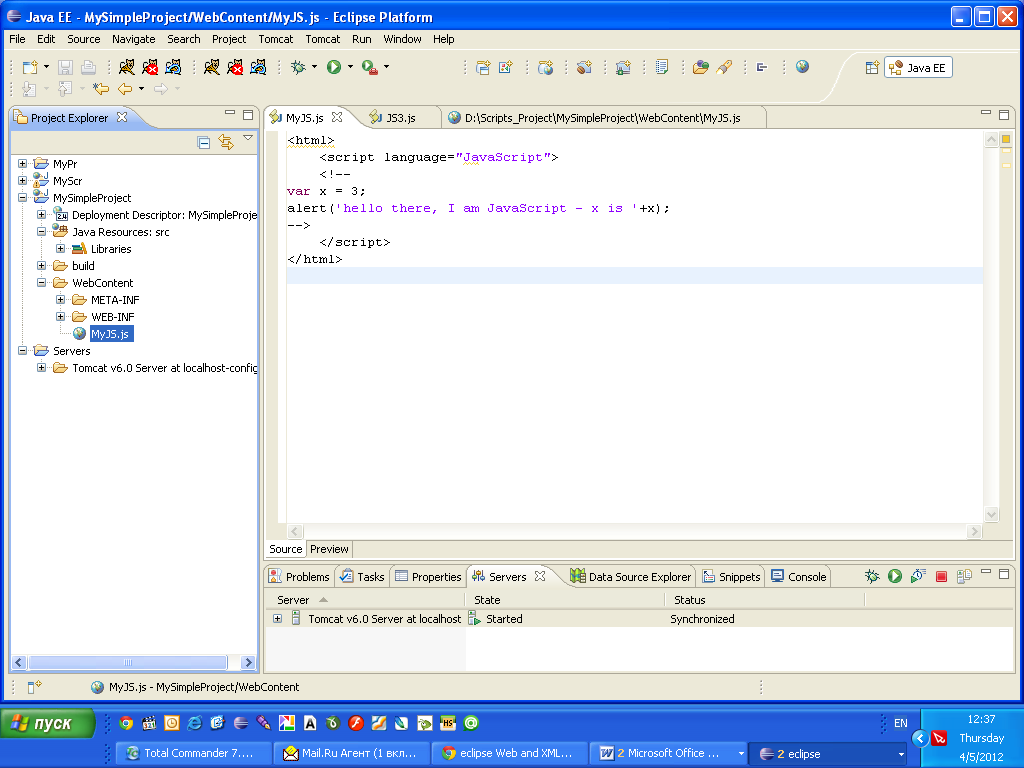
Task: Collapse the Servers project node
Action: click(22, 351)
